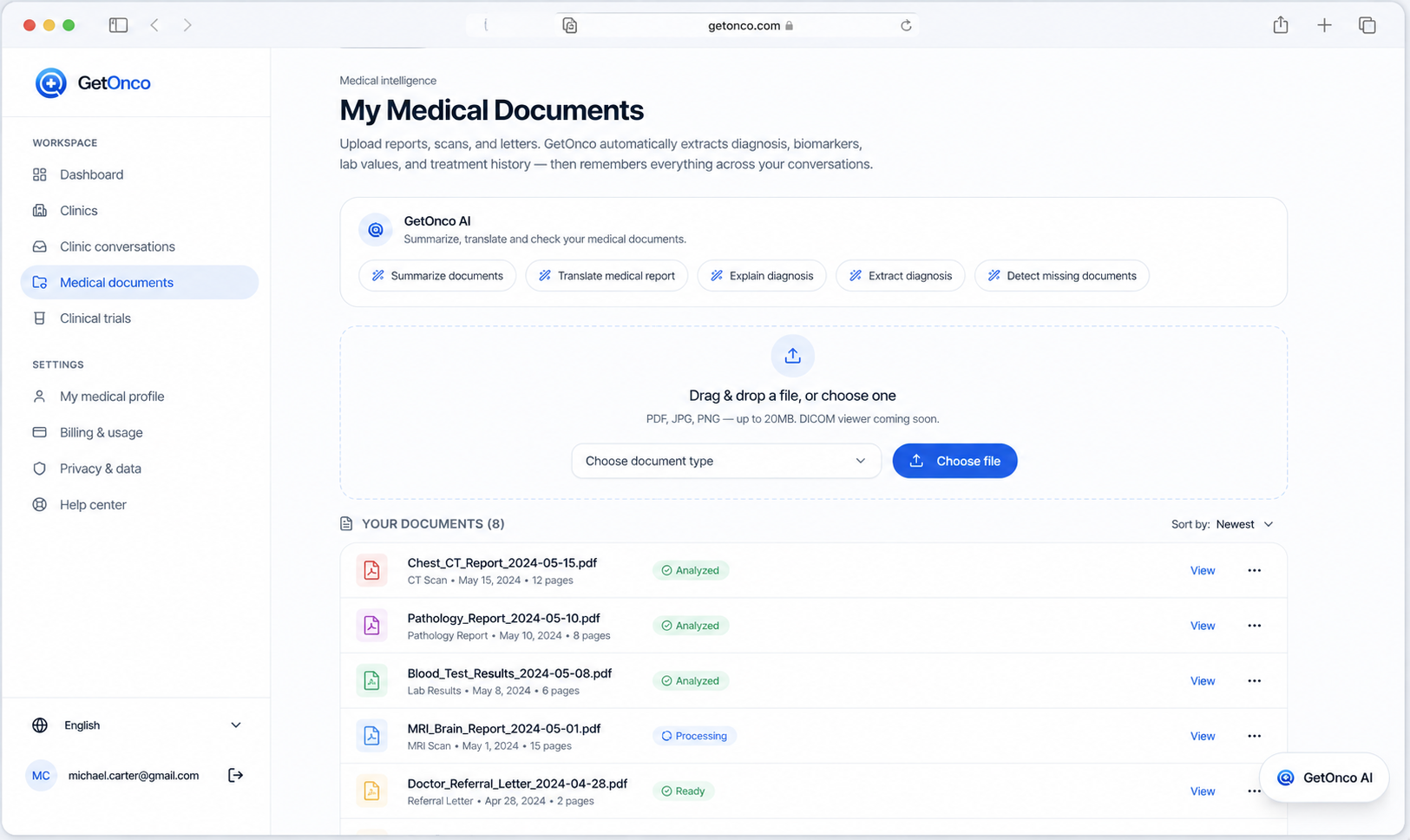Viewport: 1410px width, 840px height.
Task: View the Pathology_Report document
Action: 1203,626
